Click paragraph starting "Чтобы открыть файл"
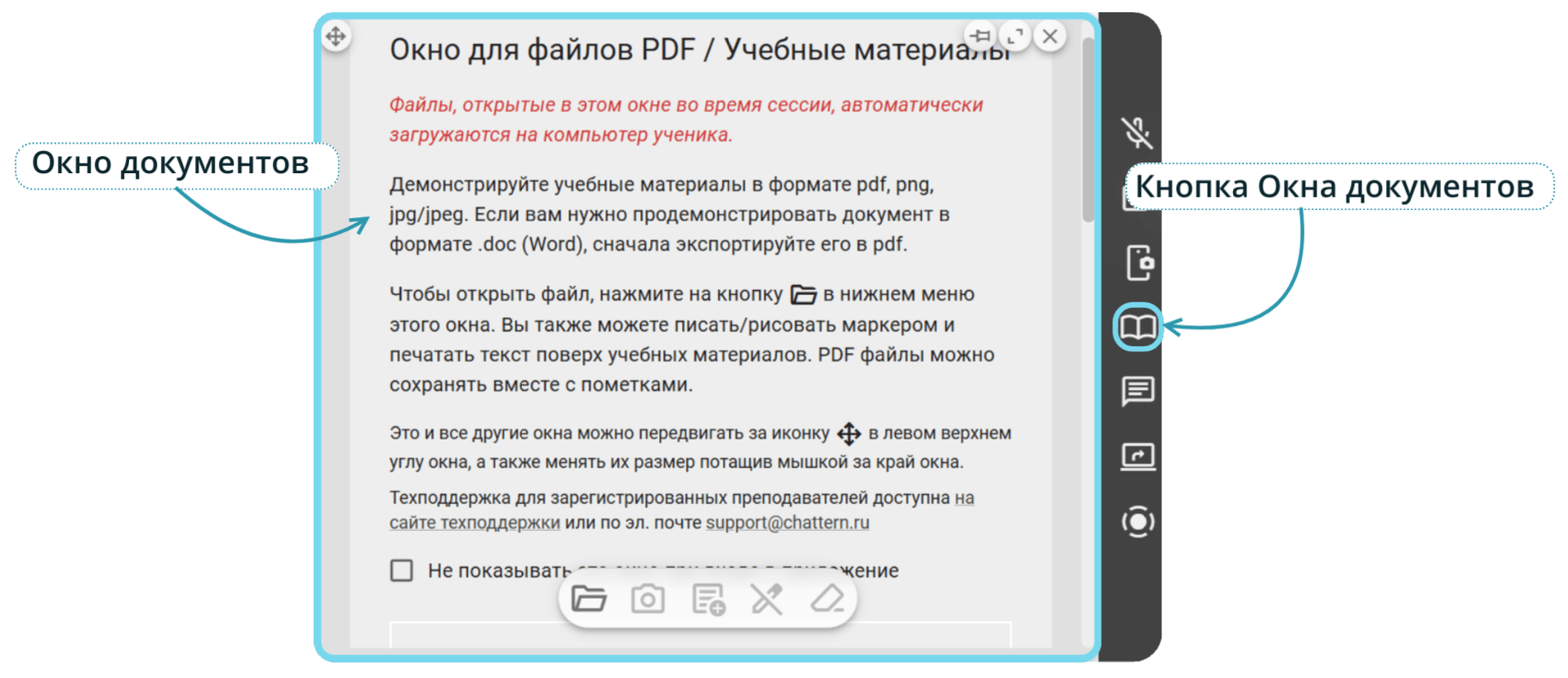Screen dimensions: 1568x678 [692, 339]
